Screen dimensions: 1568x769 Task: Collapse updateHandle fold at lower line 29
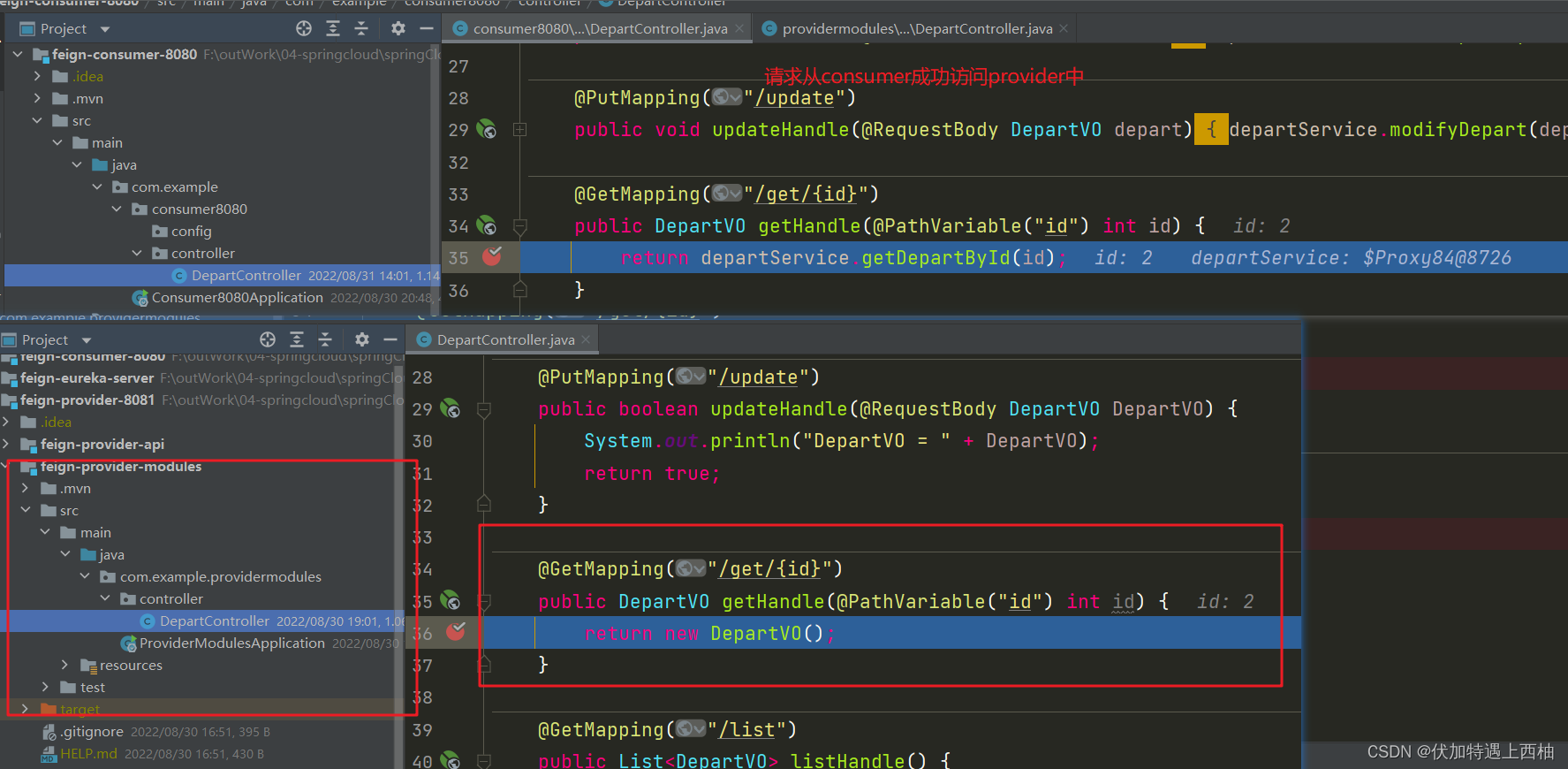pyautogui.click(x=484, y=409)
